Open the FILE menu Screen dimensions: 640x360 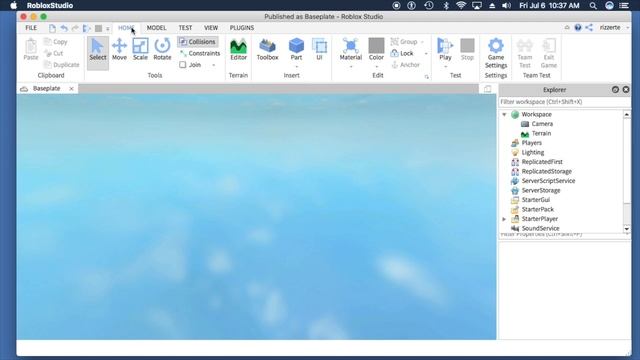pos(31,28)
